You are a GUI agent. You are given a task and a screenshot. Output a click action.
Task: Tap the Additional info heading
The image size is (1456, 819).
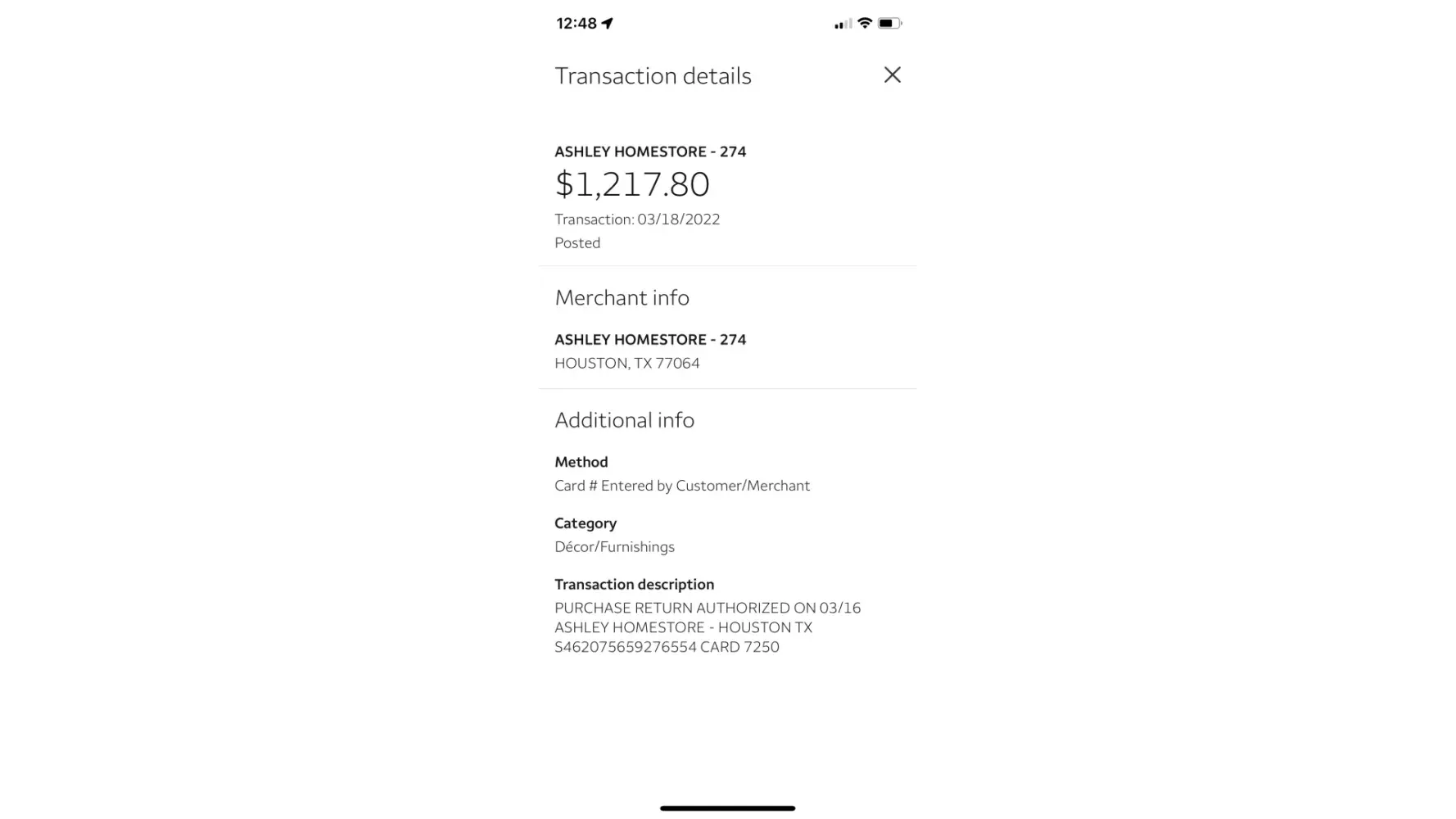(624, 419)
